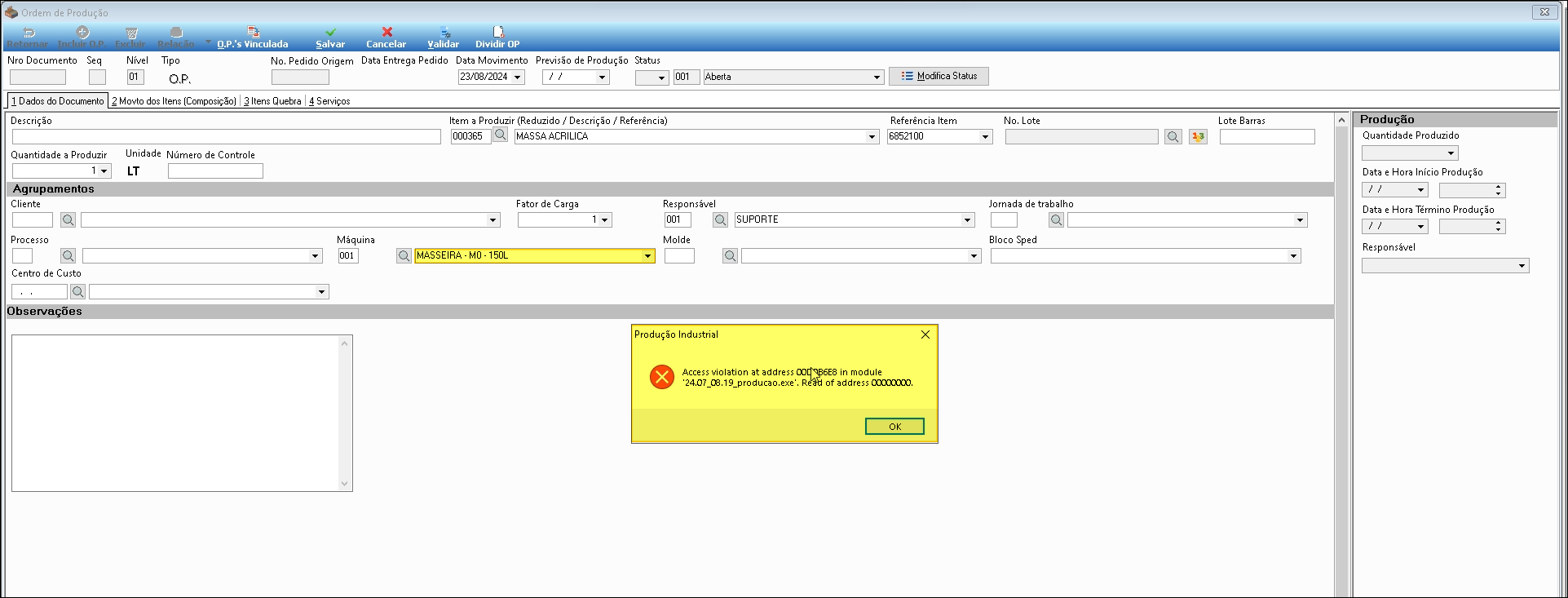The height and width of the screenshot is (598, 1568).
Task: Click search magnifier beside No. Lote field
Action: point(1173,137)
